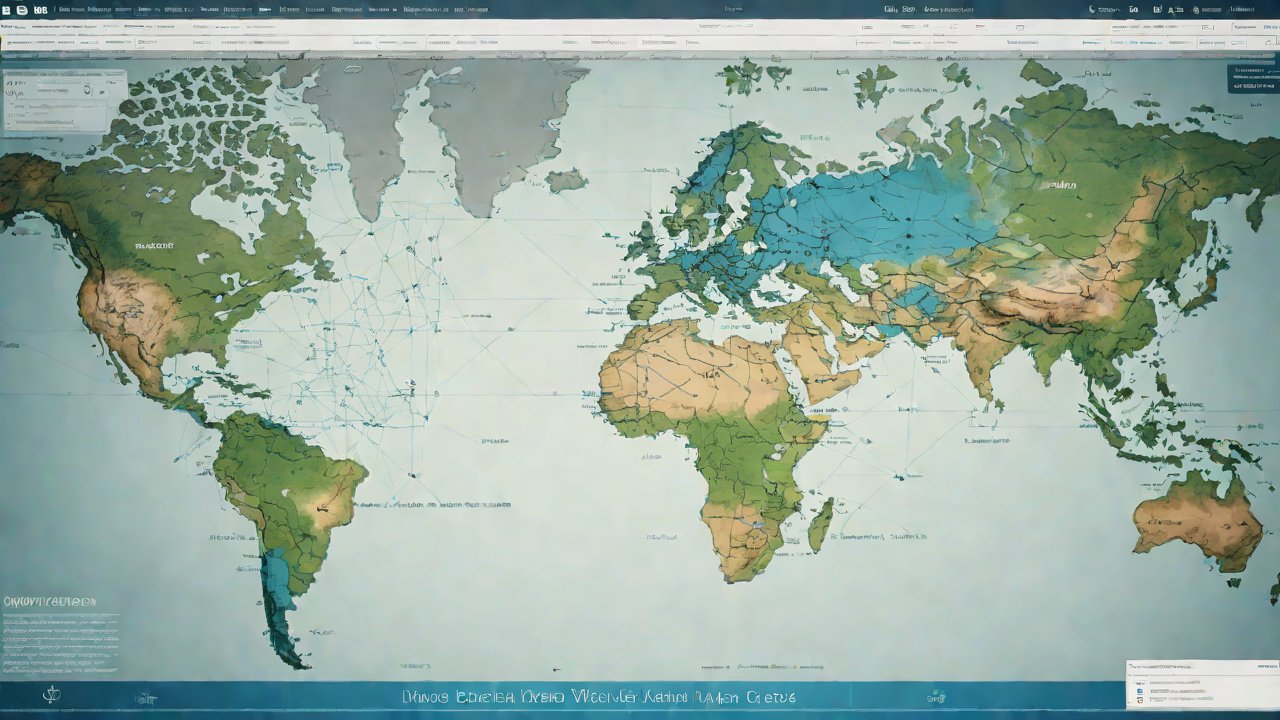Screen dimensions: 1280x720
Task: Click the crescent moon icon in top bar
Action: 1092,9
